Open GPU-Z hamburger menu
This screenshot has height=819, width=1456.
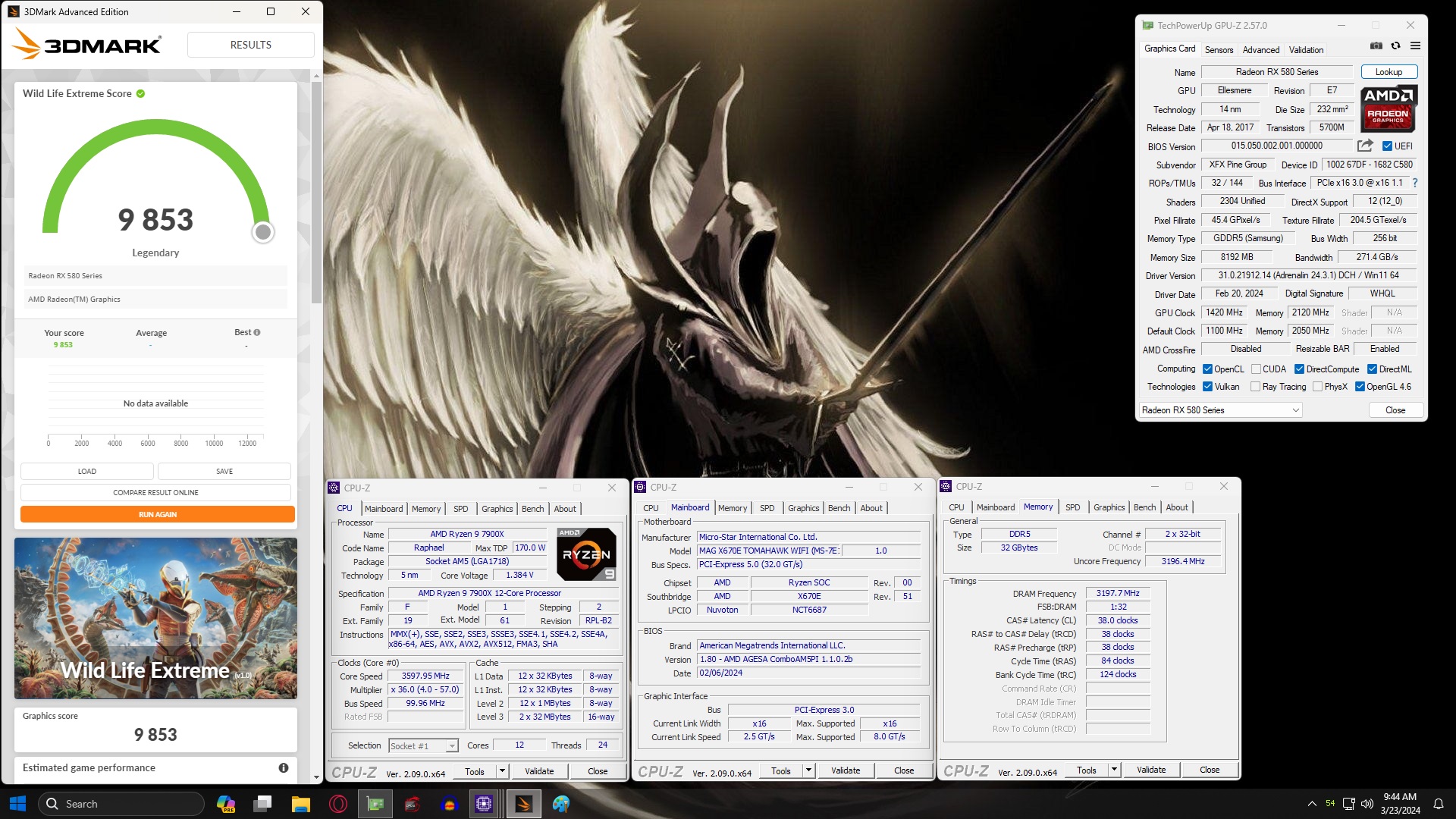[x=1415, y=46]
